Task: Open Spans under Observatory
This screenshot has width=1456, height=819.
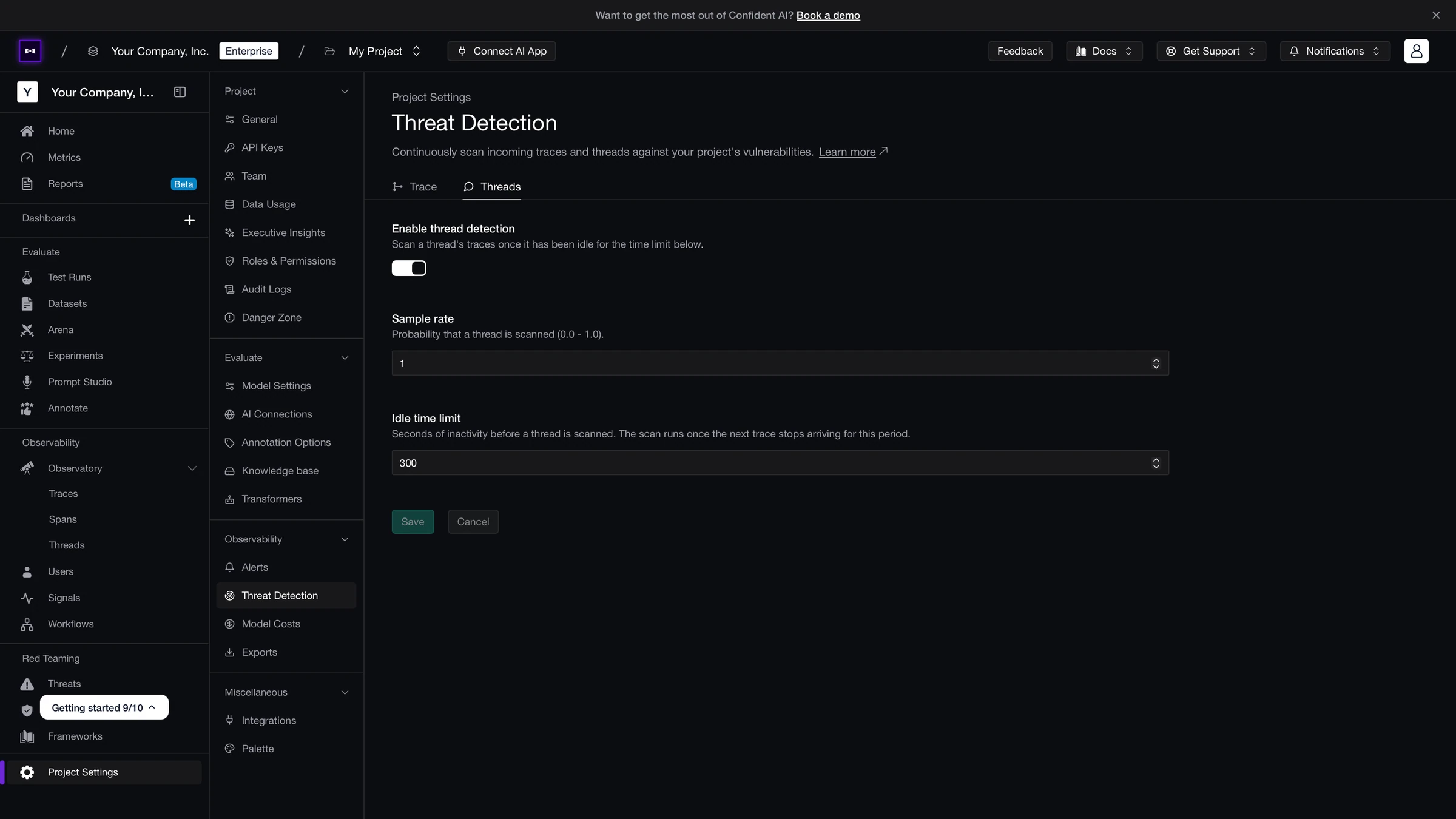Action: point(62,520)
